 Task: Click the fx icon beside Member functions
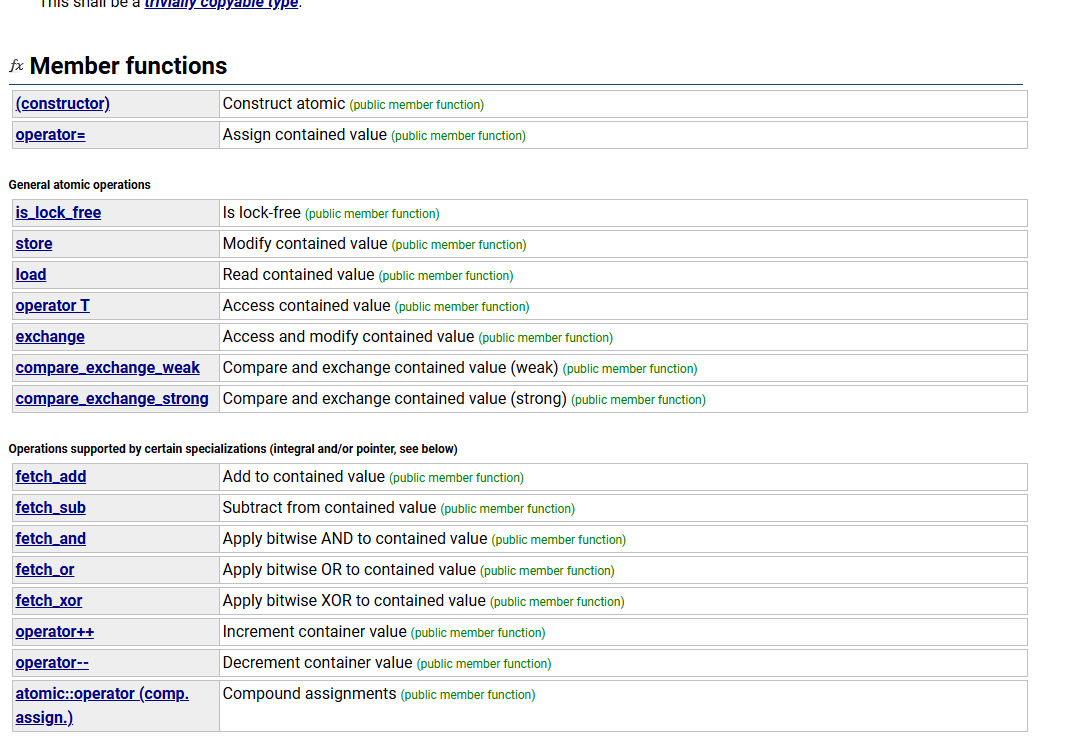pyautogui.click(x=16, y=66)
